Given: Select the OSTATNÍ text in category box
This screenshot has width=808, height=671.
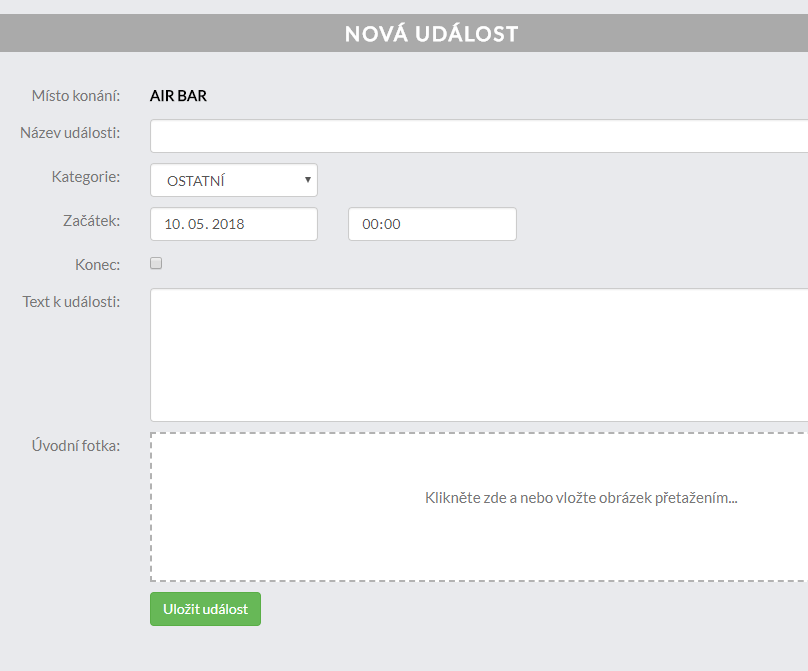Looking at the screenshot, I should 196,181.
